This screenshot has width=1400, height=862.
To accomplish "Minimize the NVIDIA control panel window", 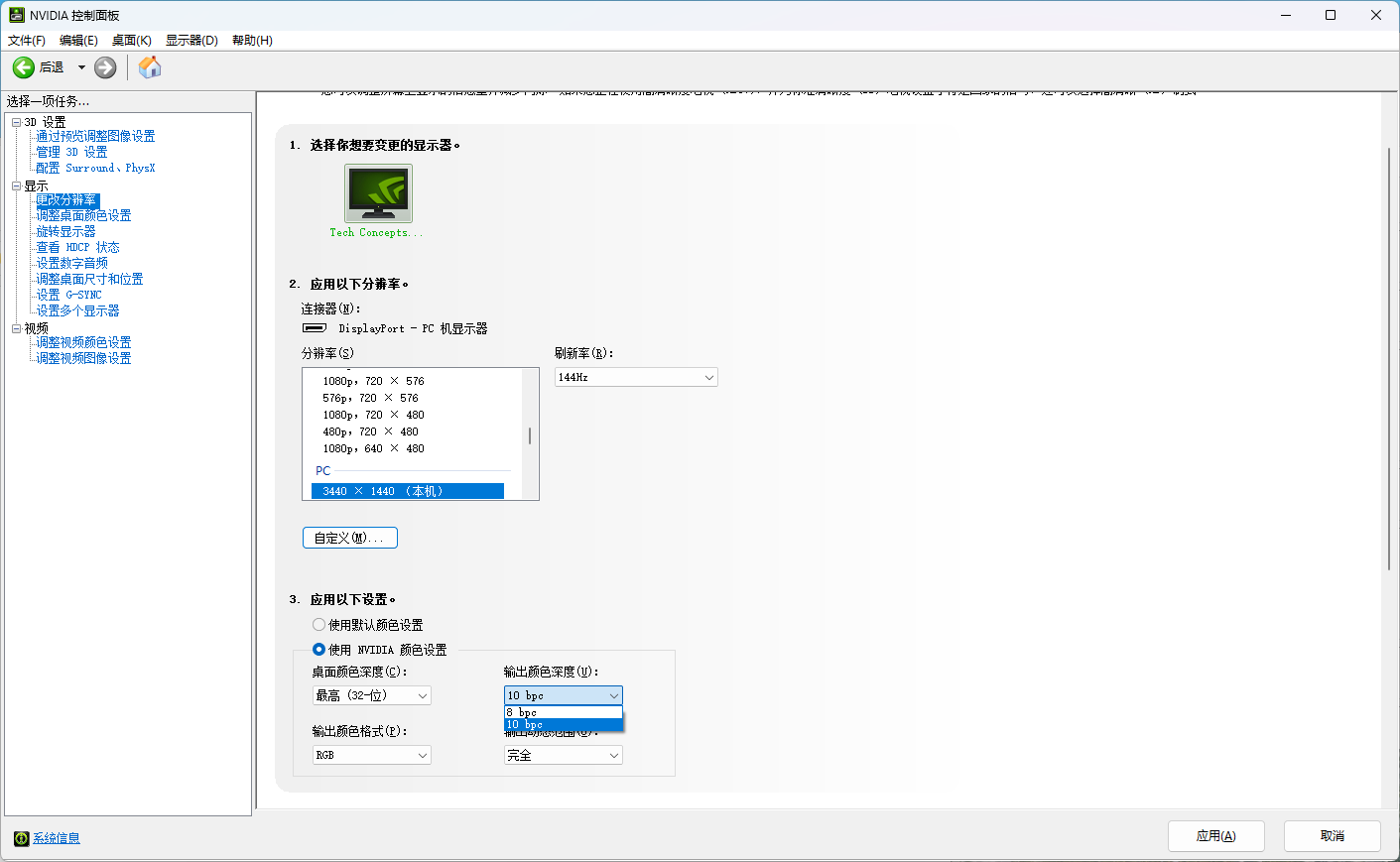I will click(1285, 15).
